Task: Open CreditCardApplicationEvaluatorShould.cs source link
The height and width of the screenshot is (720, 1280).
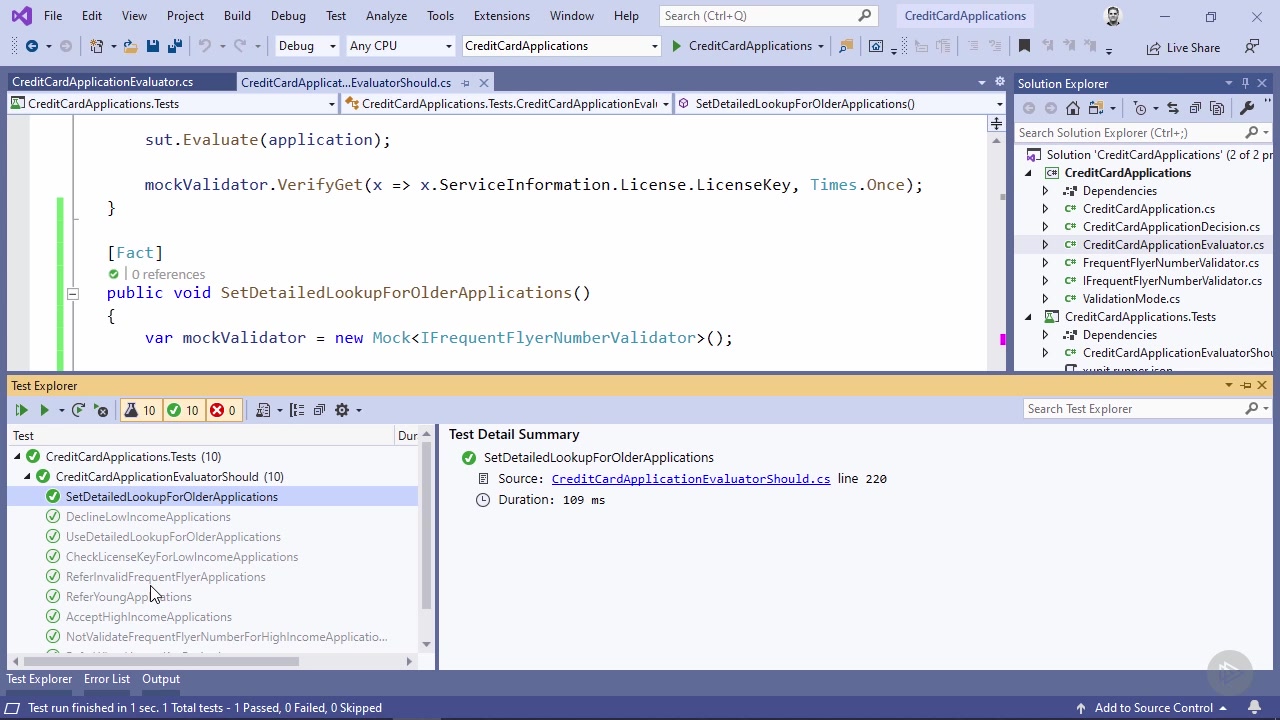Action: (690, 479)
